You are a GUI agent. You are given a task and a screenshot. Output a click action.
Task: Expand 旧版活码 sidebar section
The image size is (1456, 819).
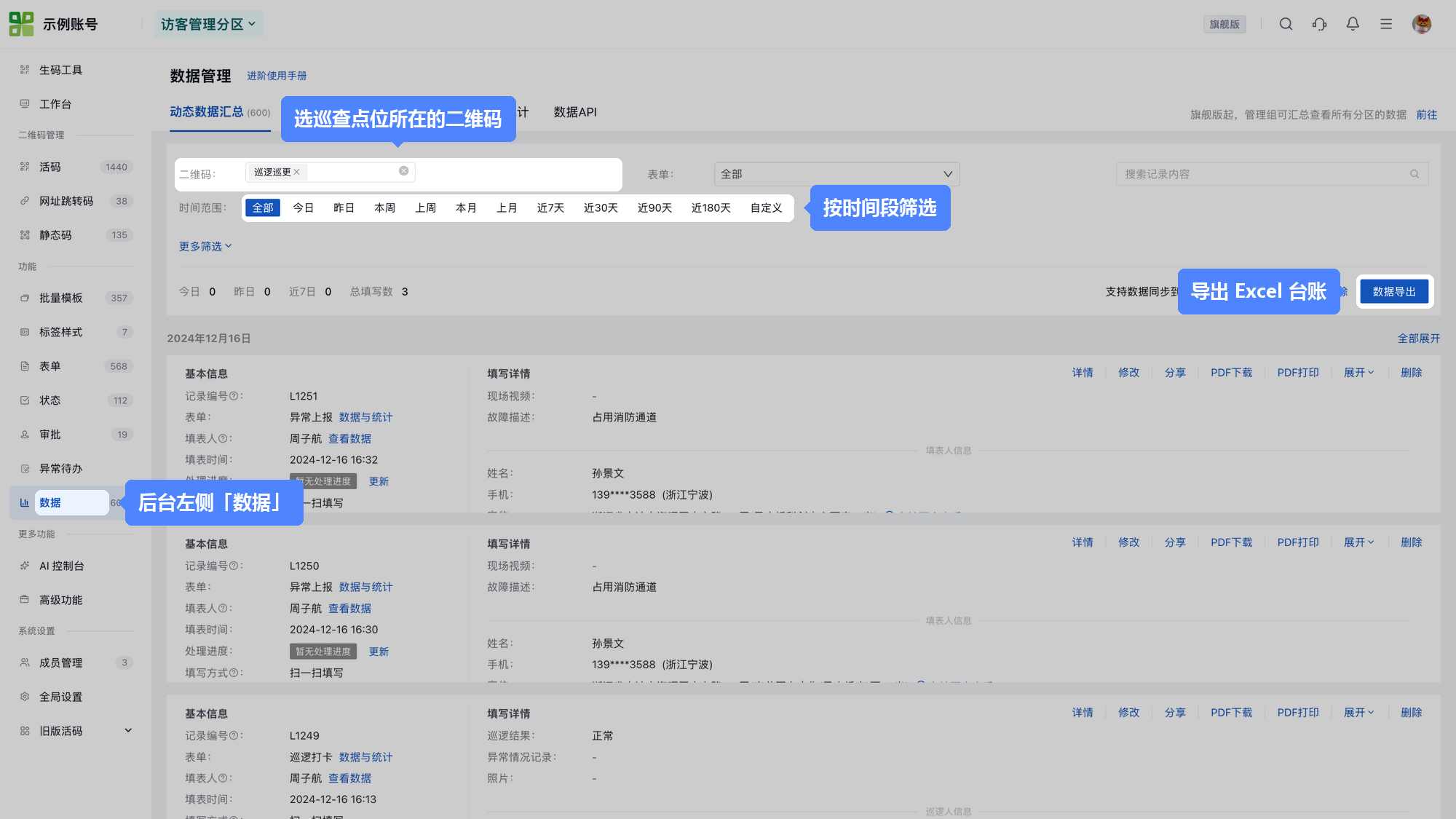point(73,731)
